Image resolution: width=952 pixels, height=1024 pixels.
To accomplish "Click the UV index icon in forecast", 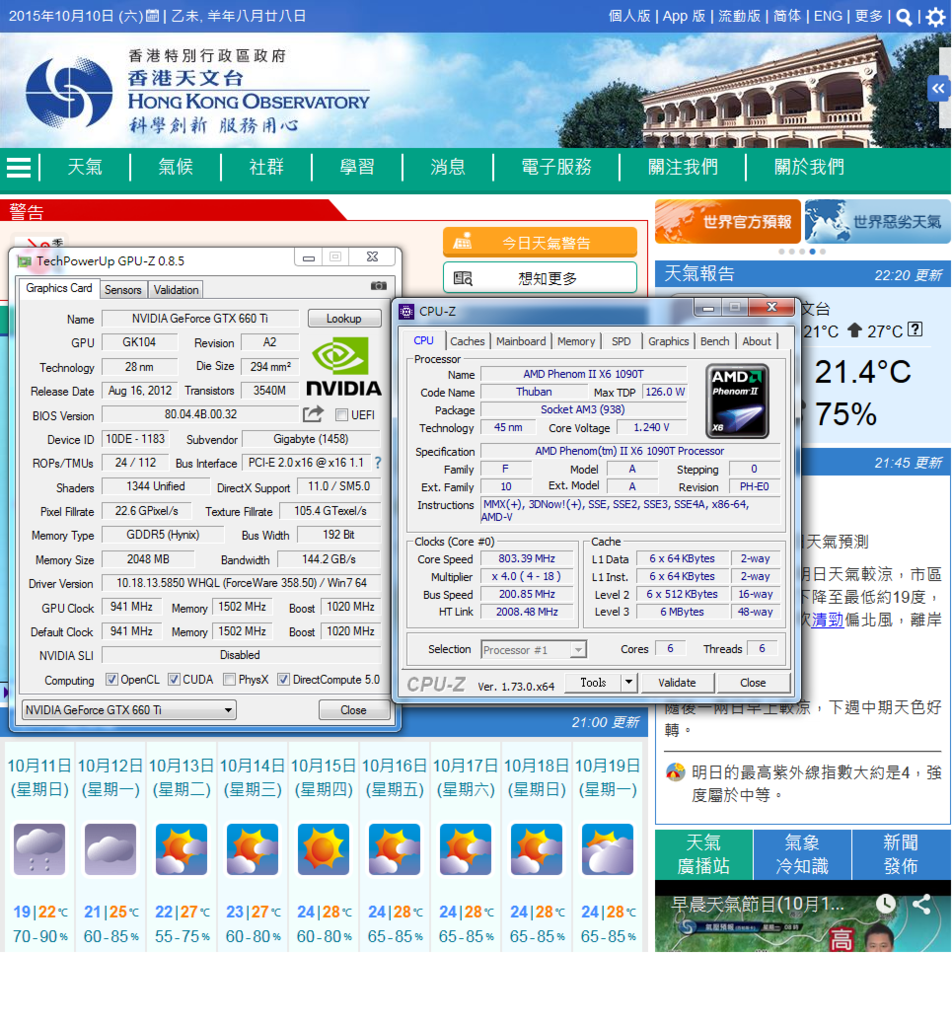I will pos(675,772).
